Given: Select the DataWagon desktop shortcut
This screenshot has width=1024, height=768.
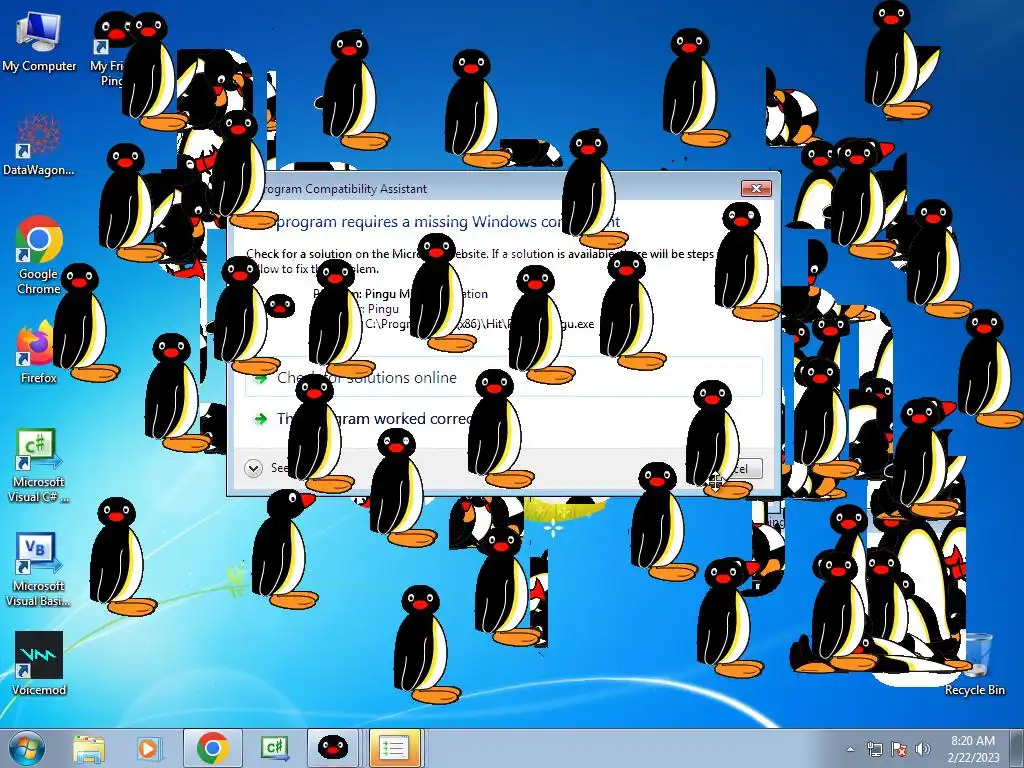Looking at the screenshot, I should tap(39, 145).
